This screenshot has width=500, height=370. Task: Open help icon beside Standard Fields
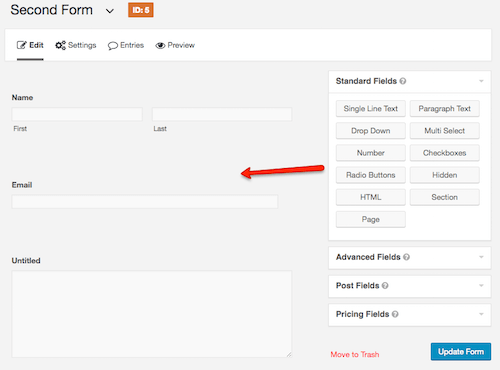pyautogui.click(x=403, y=81)
